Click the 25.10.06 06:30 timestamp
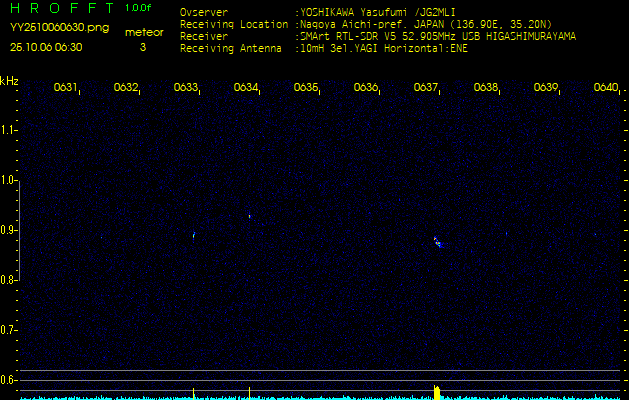This screenshot has height=400, width=629. point(46,47)
